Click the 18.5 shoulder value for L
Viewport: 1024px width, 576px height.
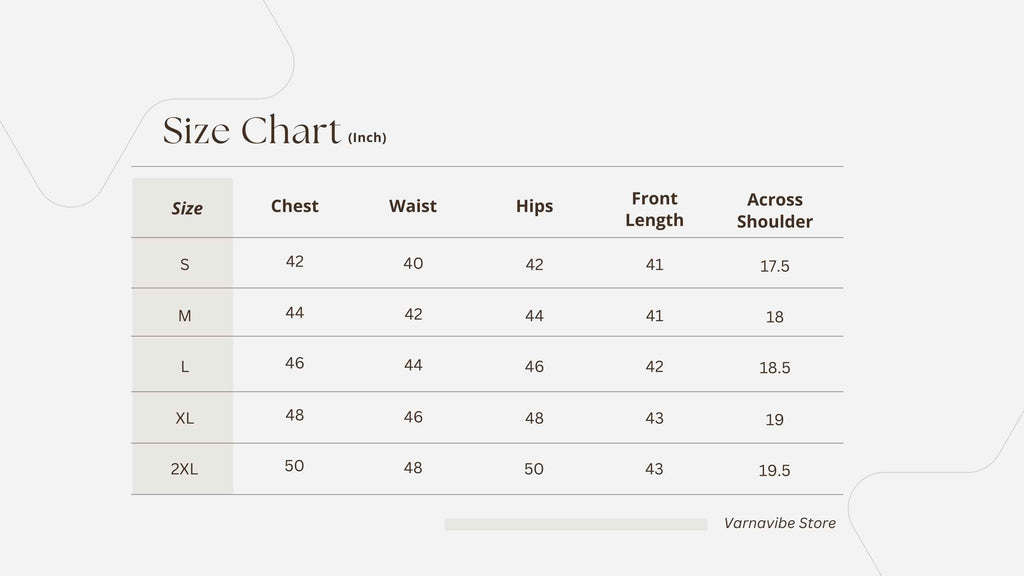(x=775, y=368)
